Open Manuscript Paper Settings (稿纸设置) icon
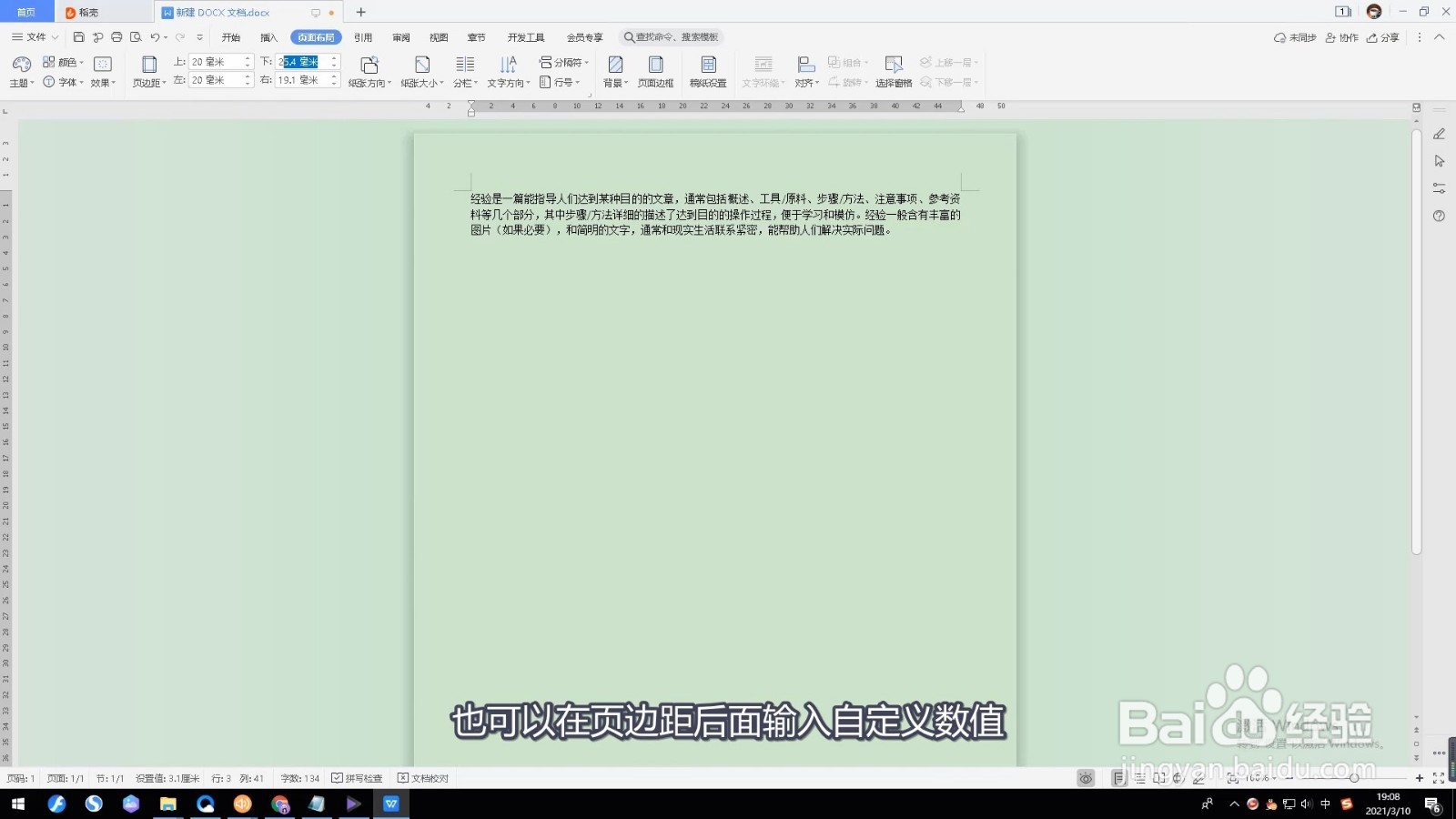This screenshot has height=819, width=1456. pos(708,65)
